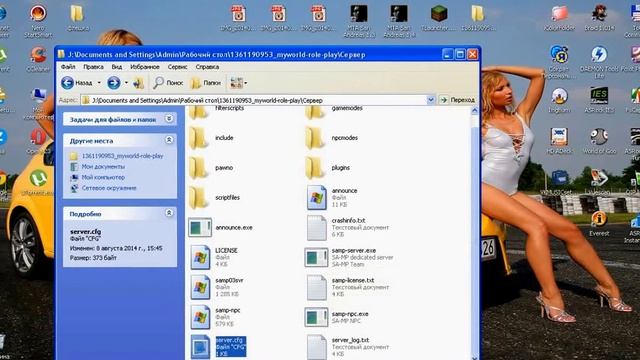Select the DAEMON Tools Lite desktop icon
The width and height of the screenshot is (640, 360).
pos(599,62)
